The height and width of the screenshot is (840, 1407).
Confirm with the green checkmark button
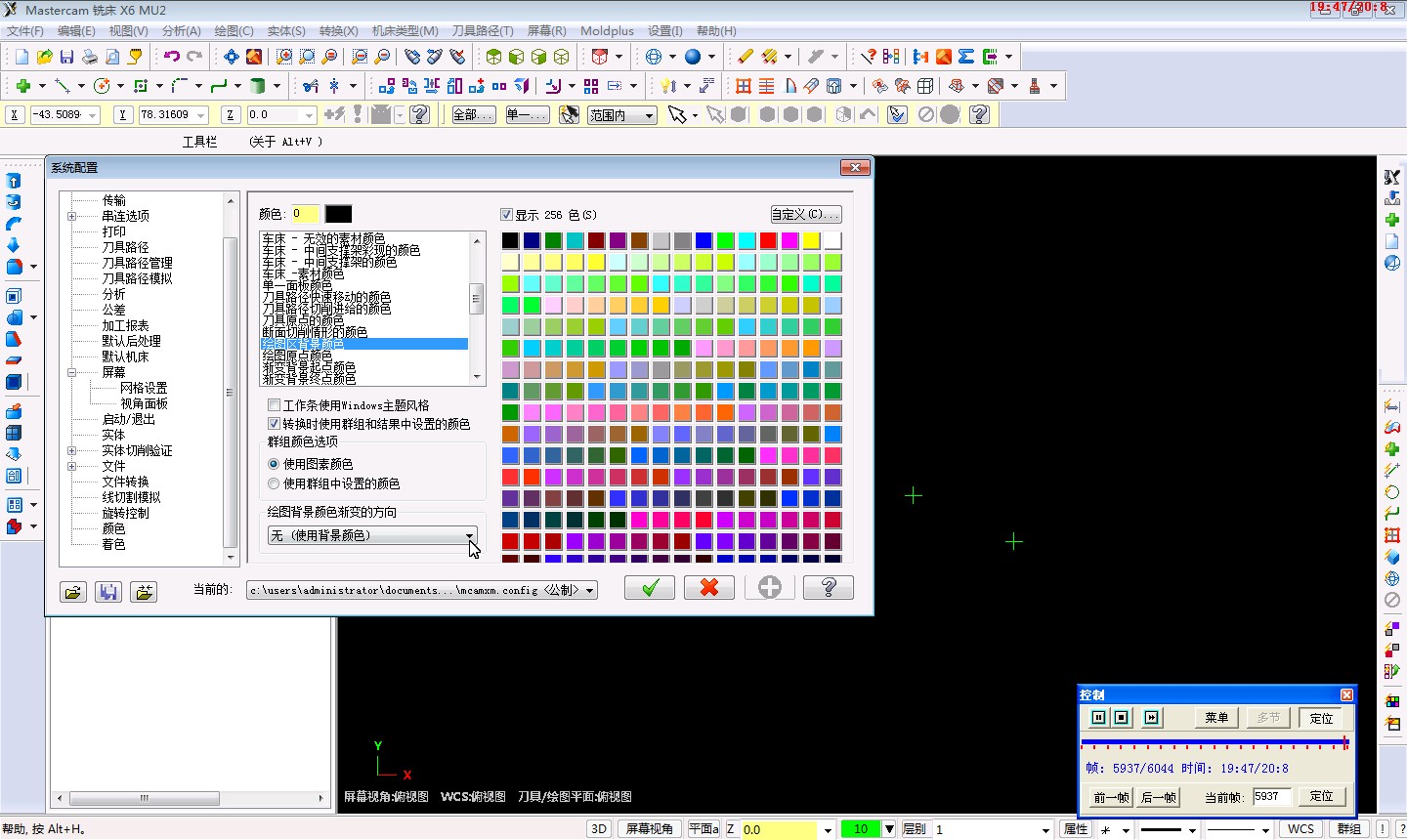(651, 587)
